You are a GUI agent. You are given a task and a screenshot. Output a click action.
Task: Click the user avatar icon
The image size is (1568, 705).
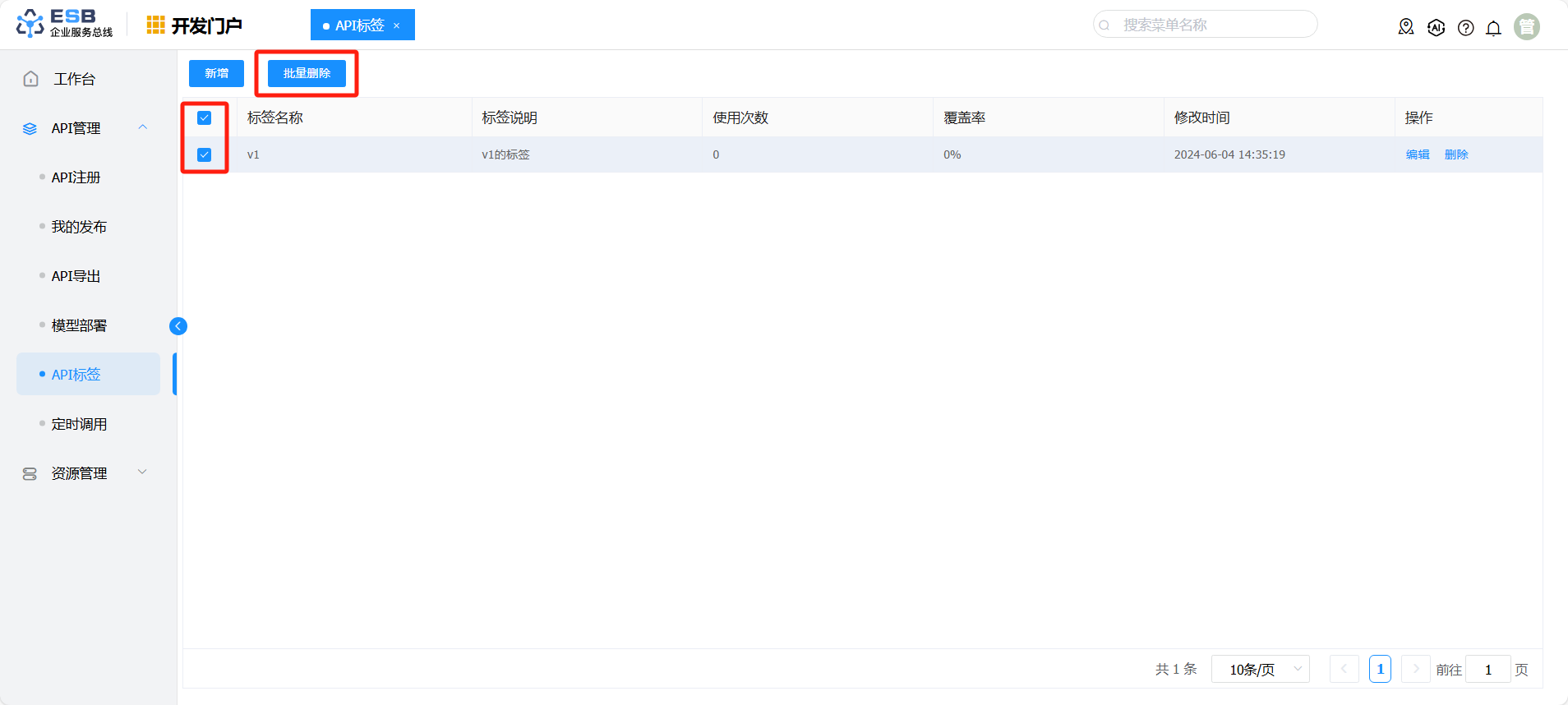[x=1526, y=27]
